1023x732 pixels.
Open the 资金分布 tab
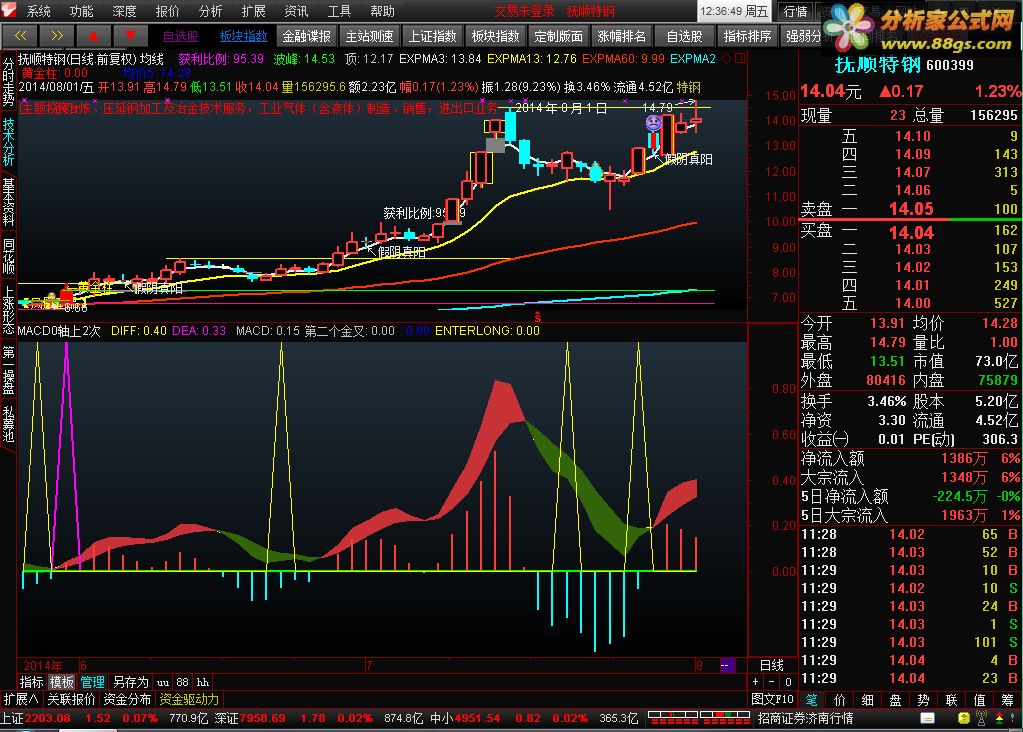click(127, 699)
